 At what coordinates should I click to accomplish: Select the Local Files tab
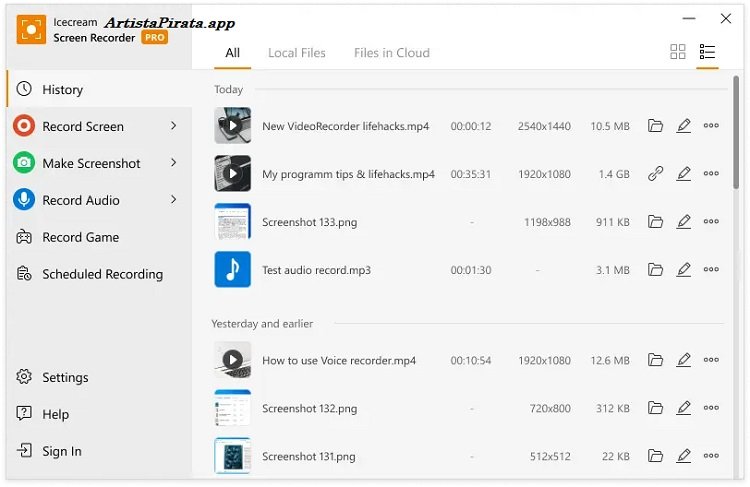[x=296, y=53]
